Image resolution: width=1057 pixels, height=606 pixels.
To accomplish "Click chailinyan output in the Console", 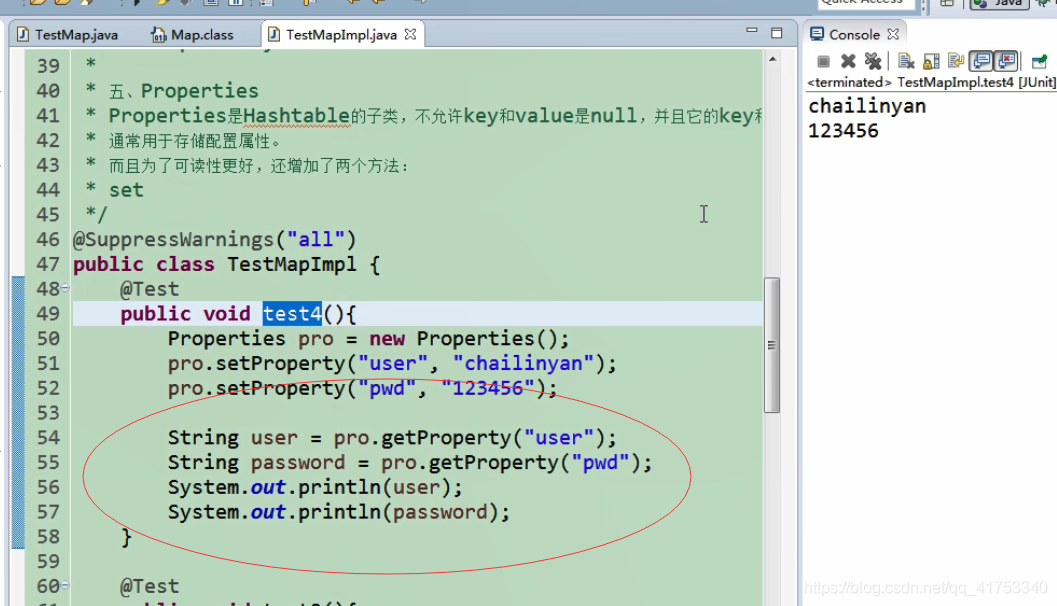I will point(867,106).
